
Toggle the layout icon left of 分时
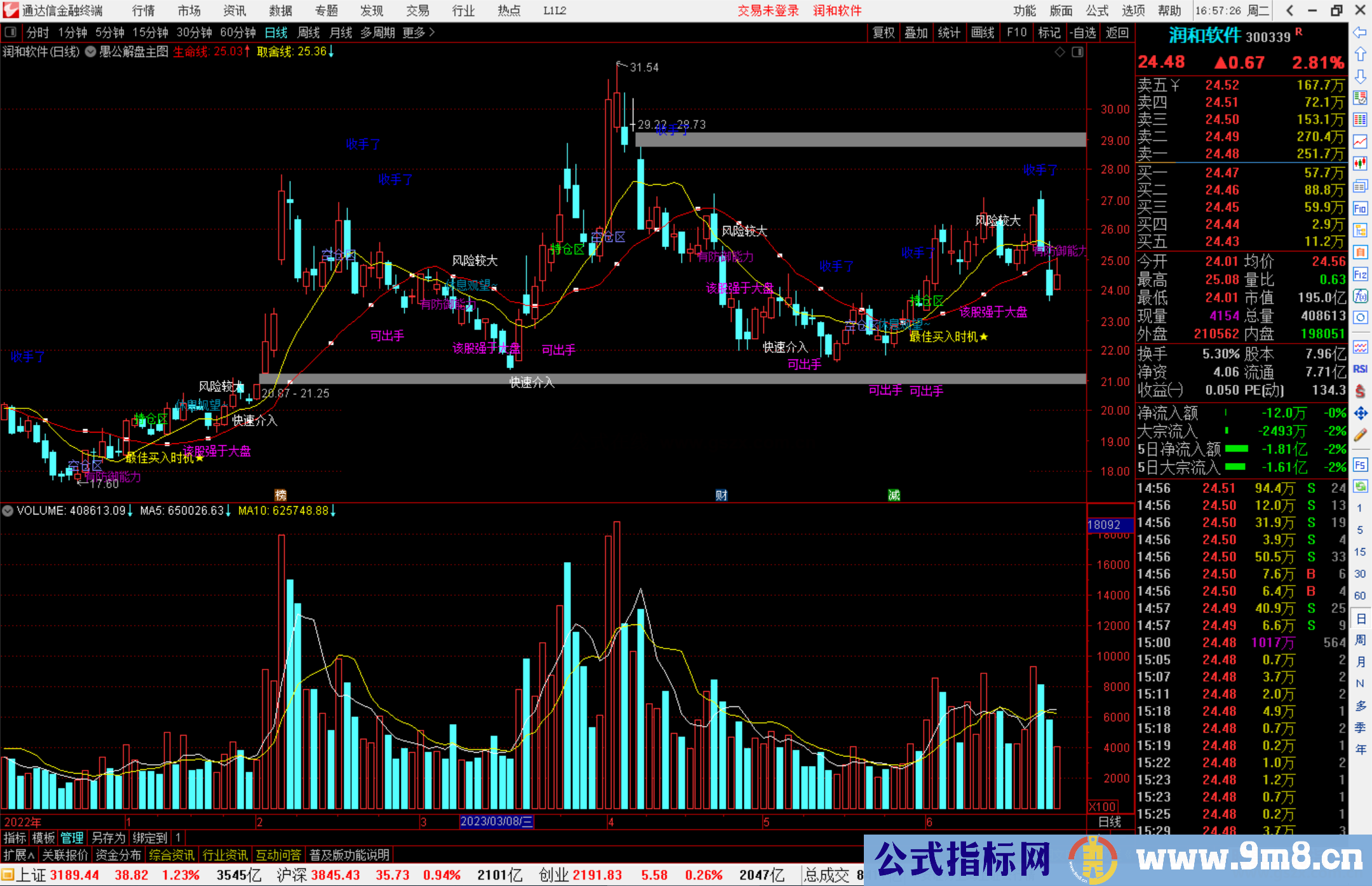pos(11,32)
